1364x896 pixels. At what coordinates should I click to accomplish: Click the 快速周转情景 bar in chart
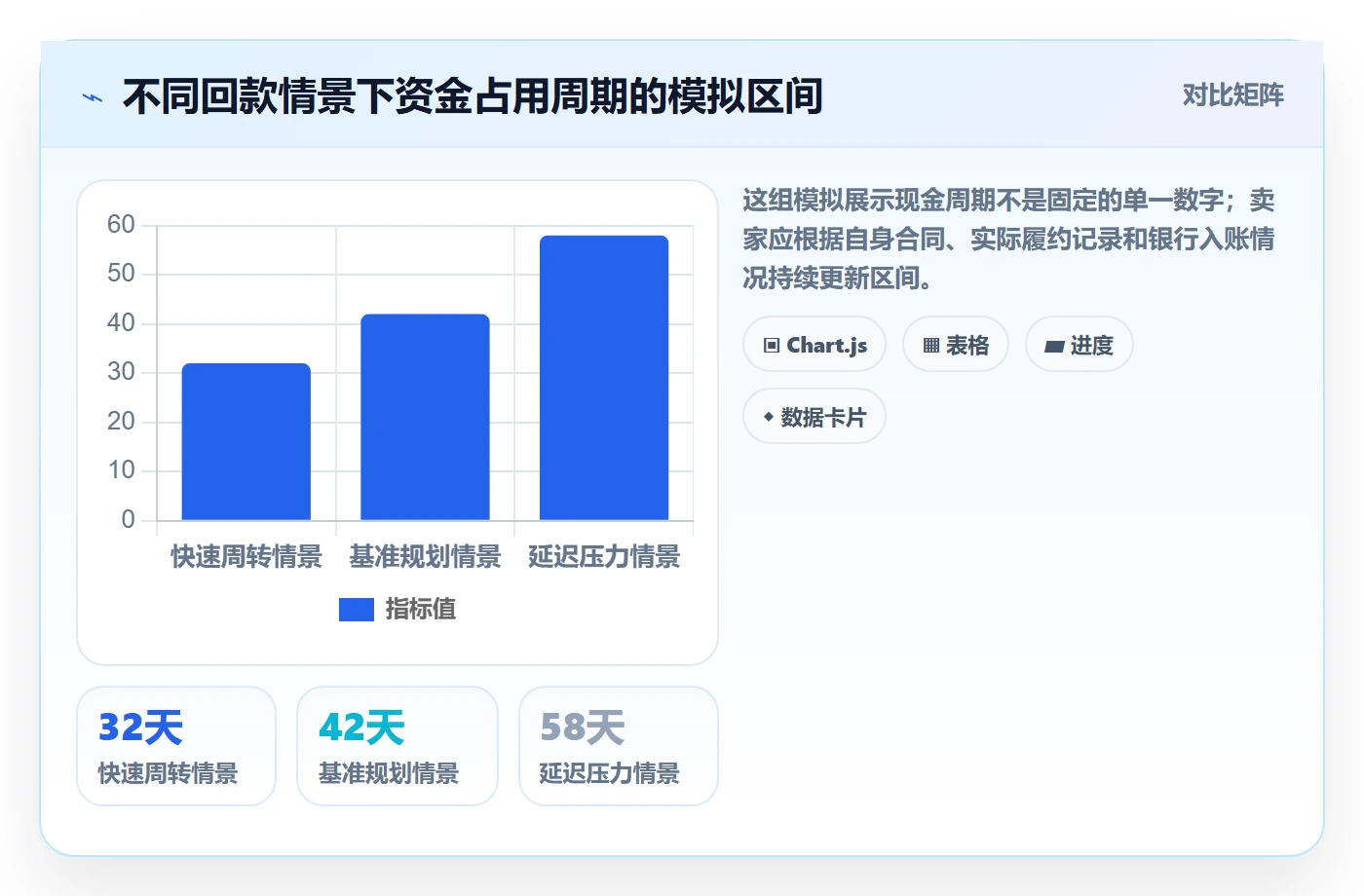click(x=246, y=441)
